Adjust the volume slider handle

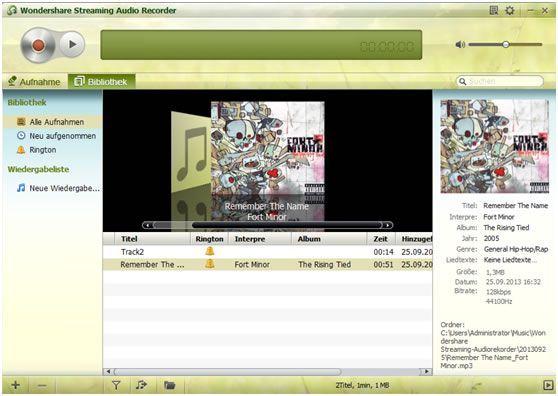point(505,44)
